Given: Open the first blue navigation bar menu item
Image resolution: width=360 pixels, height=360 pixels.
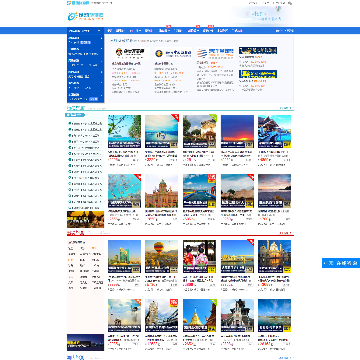Looking at the screenshot, I should pos(110,31).
